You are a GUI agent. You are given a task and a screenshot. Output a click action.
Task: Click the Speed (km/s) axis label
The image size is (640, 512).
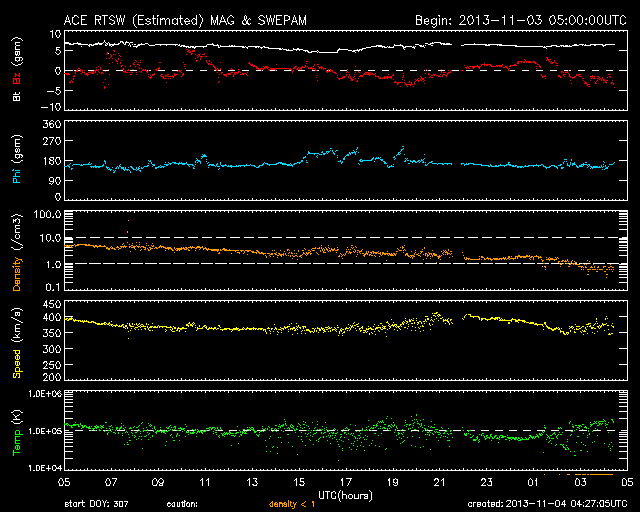pyautogui.click(x=17, y=344)
